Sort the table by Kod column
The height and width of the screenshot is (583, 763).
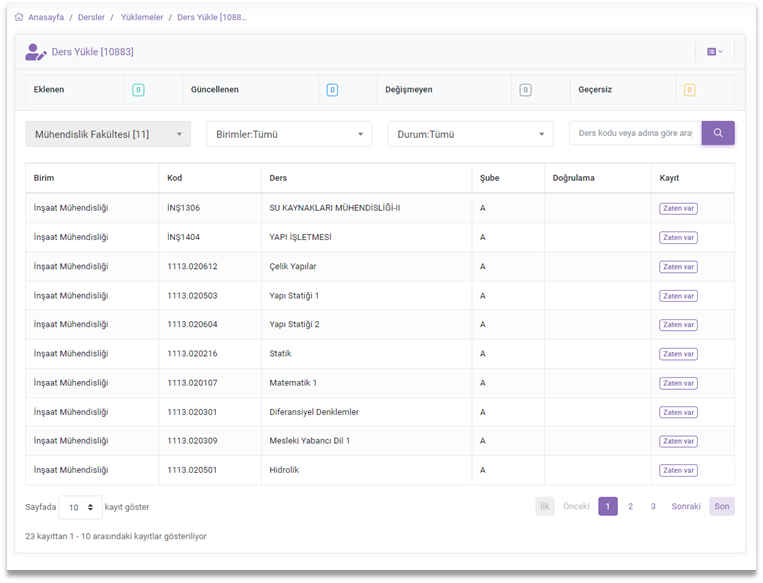click(175, 178)
